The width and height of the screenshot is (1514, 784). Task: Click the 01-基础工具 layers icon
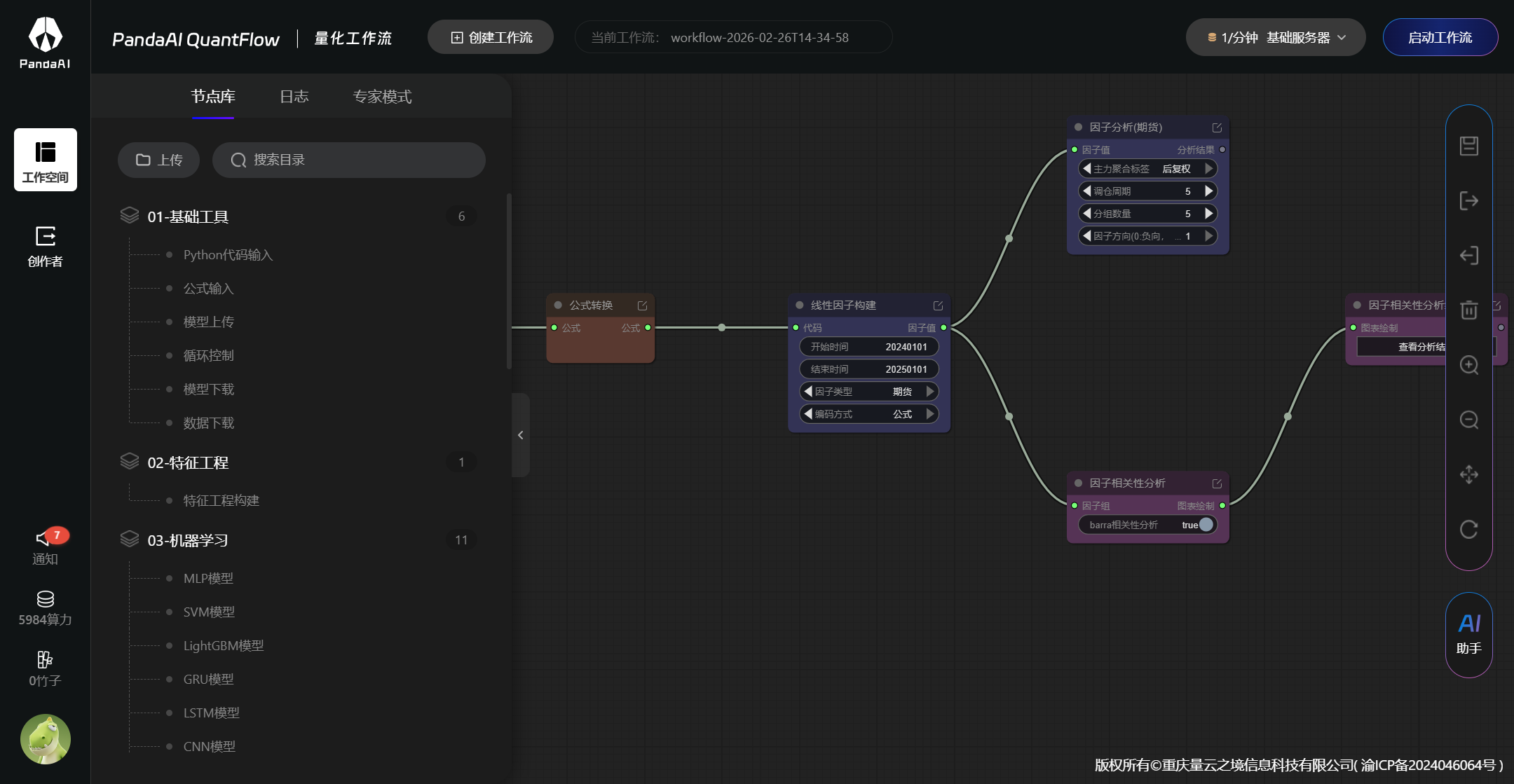130,215
